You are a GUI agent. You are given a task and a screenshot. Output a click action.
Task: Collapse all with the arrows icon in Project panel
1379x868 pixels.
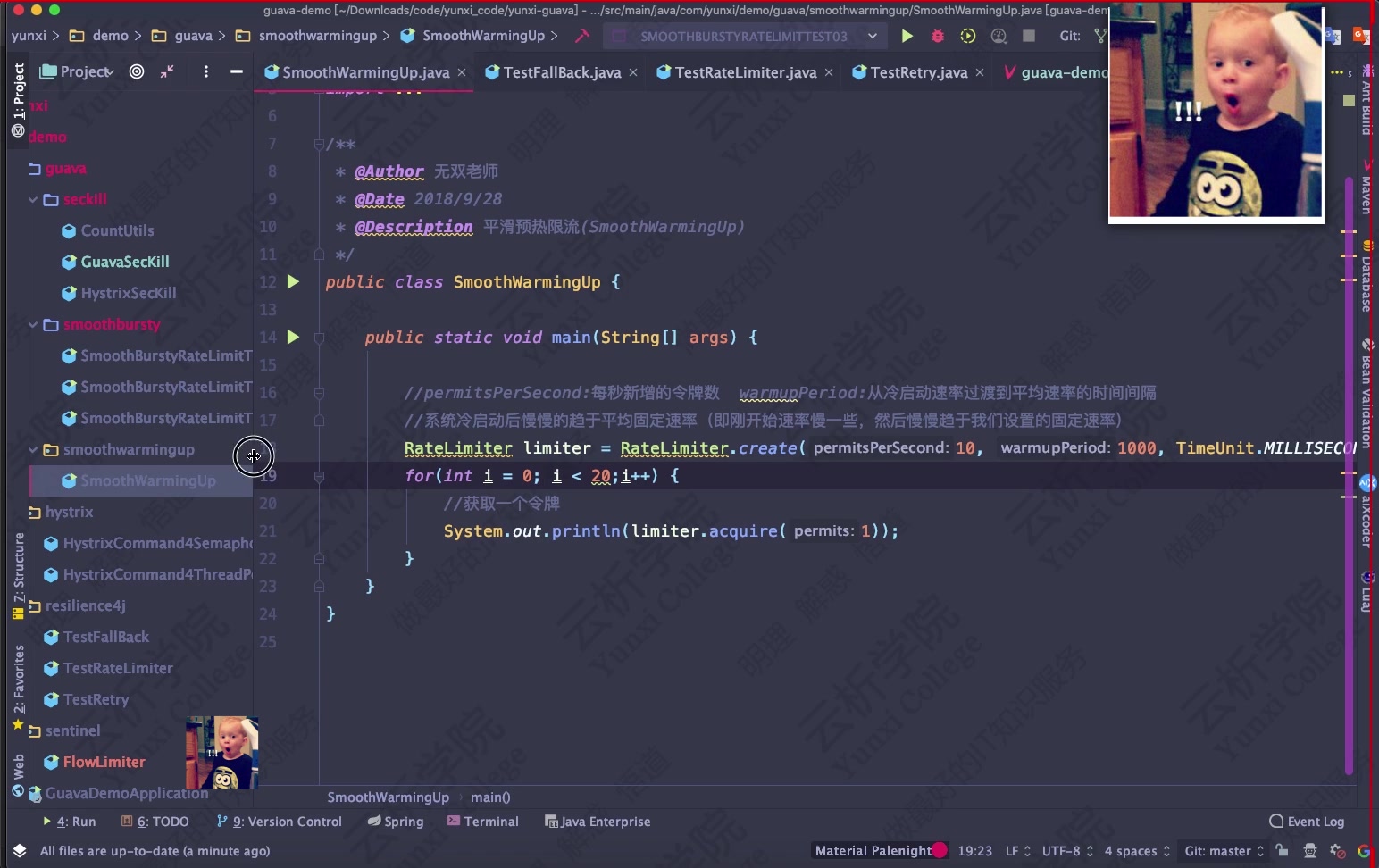coord(167,71)
